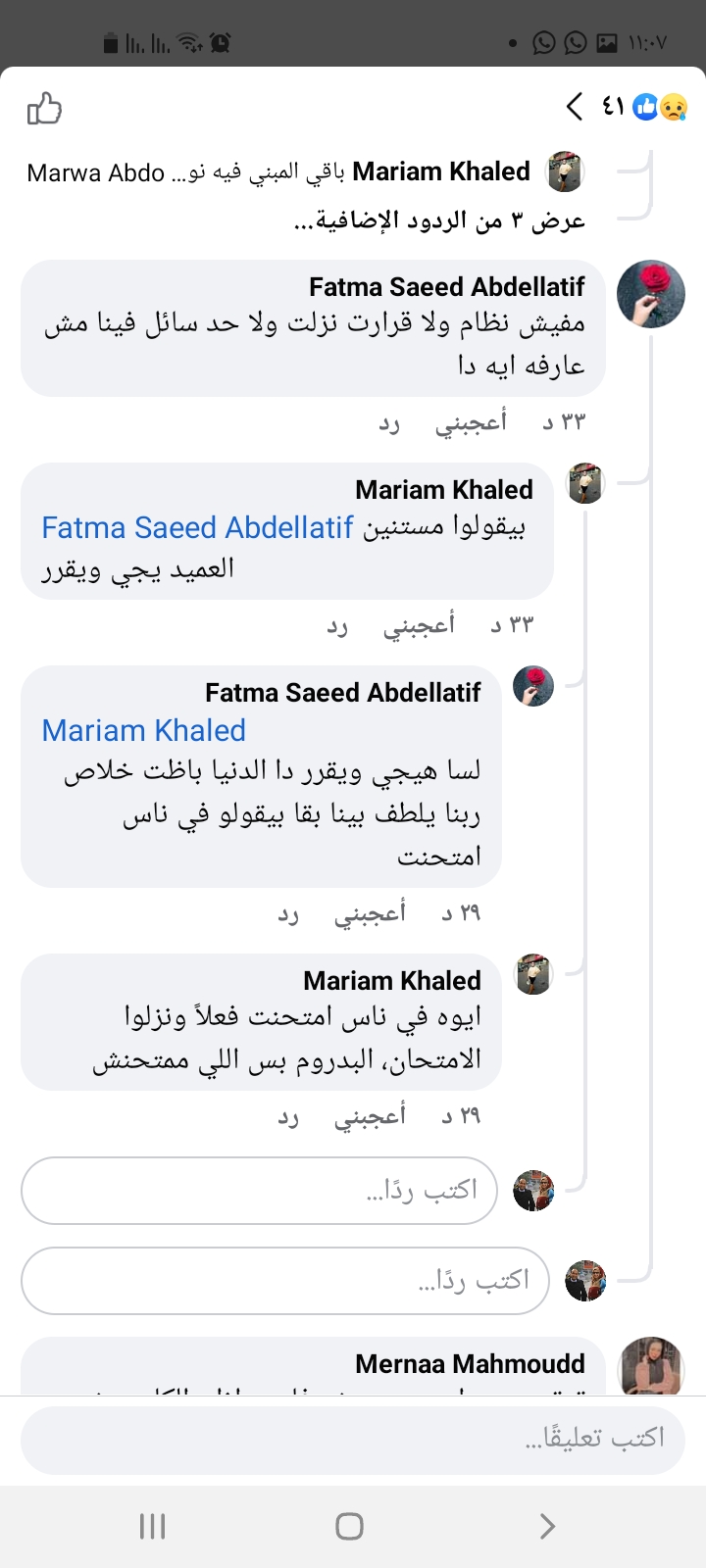Open Mernaa Mahmoudd's profile picture
The image size is (706, 1568).
651,1366
